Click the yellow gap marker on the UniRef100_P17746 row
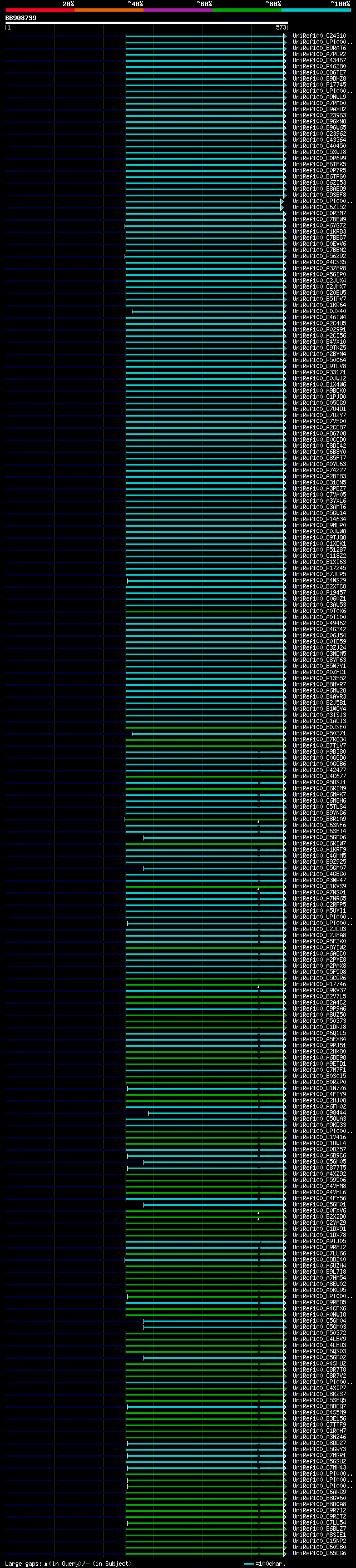The height and width of the screenshot is (1568, 356). pyautogui.click(x=258, y=987)
